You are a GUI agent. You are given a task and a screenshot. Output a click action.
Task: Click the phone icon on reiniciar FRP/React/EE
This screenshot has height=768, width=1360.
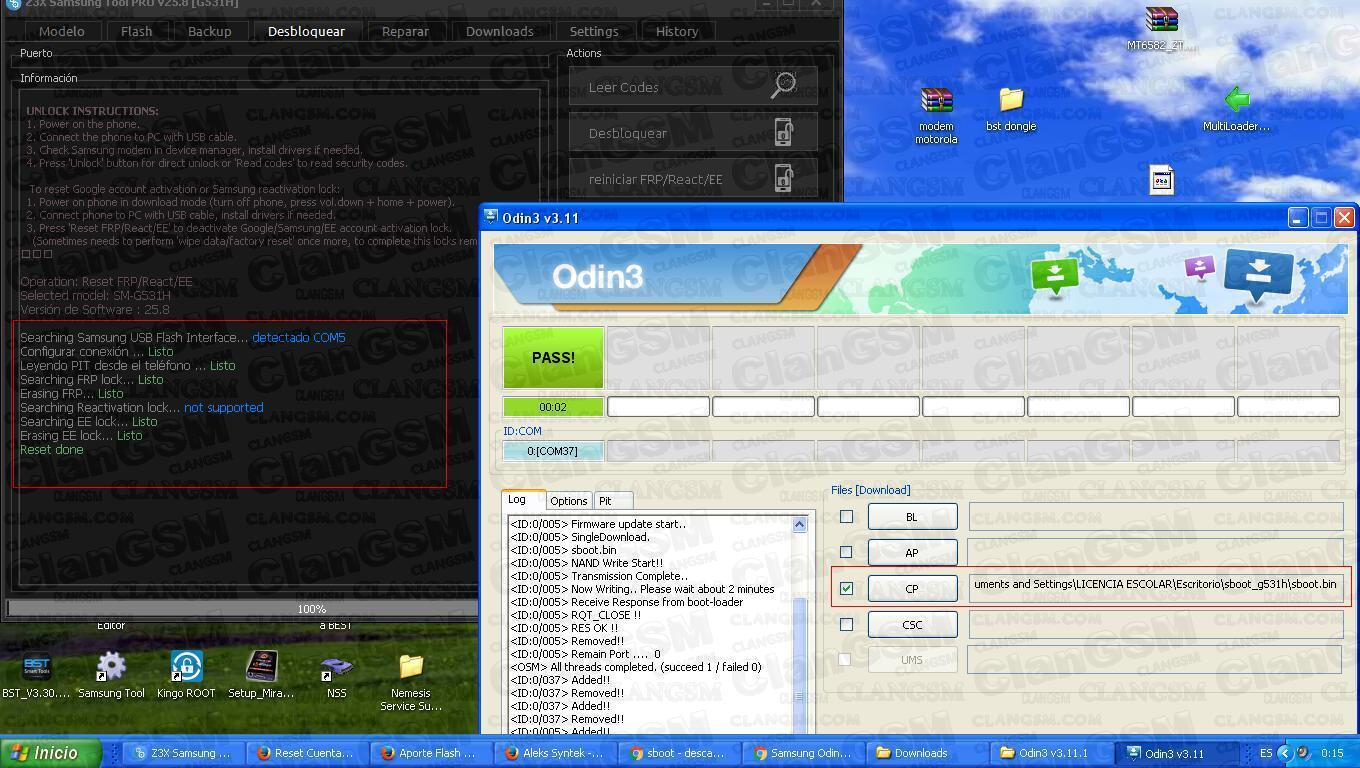click(784, 178)
